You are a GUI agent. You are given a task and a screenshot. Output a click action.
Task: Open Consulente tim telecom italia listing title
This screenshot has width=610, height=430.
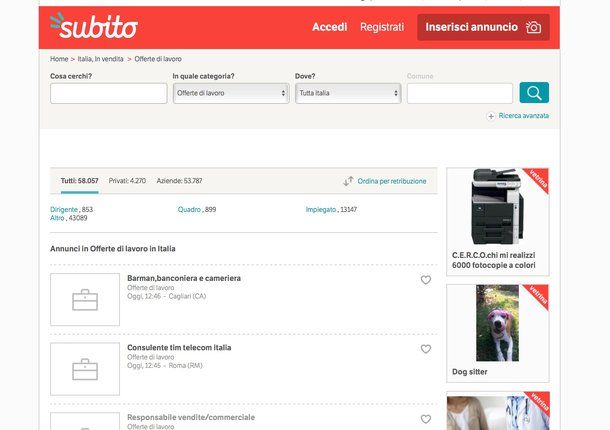[179, 348]
